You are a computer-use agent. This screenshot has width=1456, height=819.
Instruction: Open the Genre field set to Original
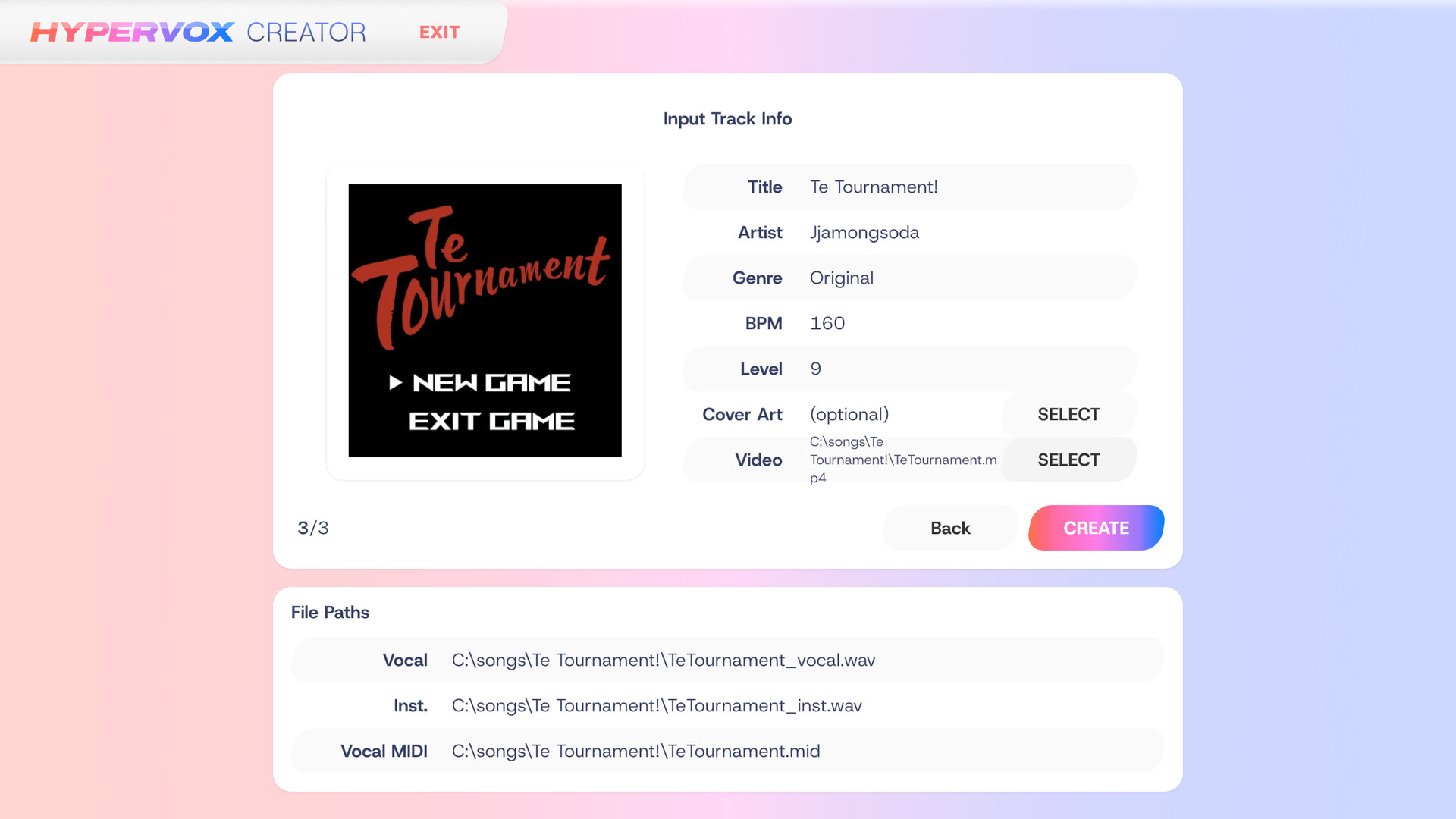click(910, 278)
